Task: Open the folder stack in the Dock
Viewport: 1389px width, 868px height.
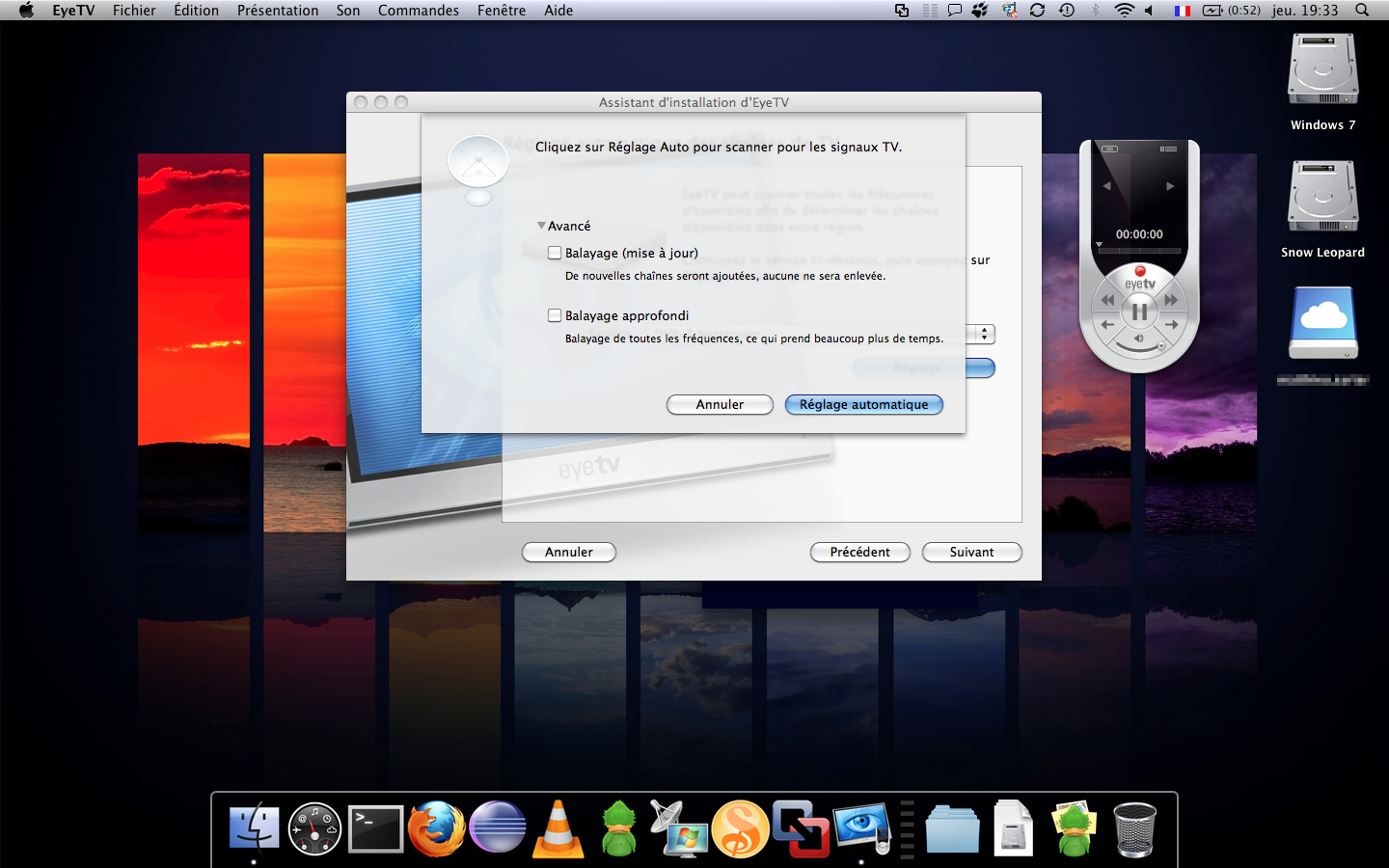Action: tap(952, 828)
